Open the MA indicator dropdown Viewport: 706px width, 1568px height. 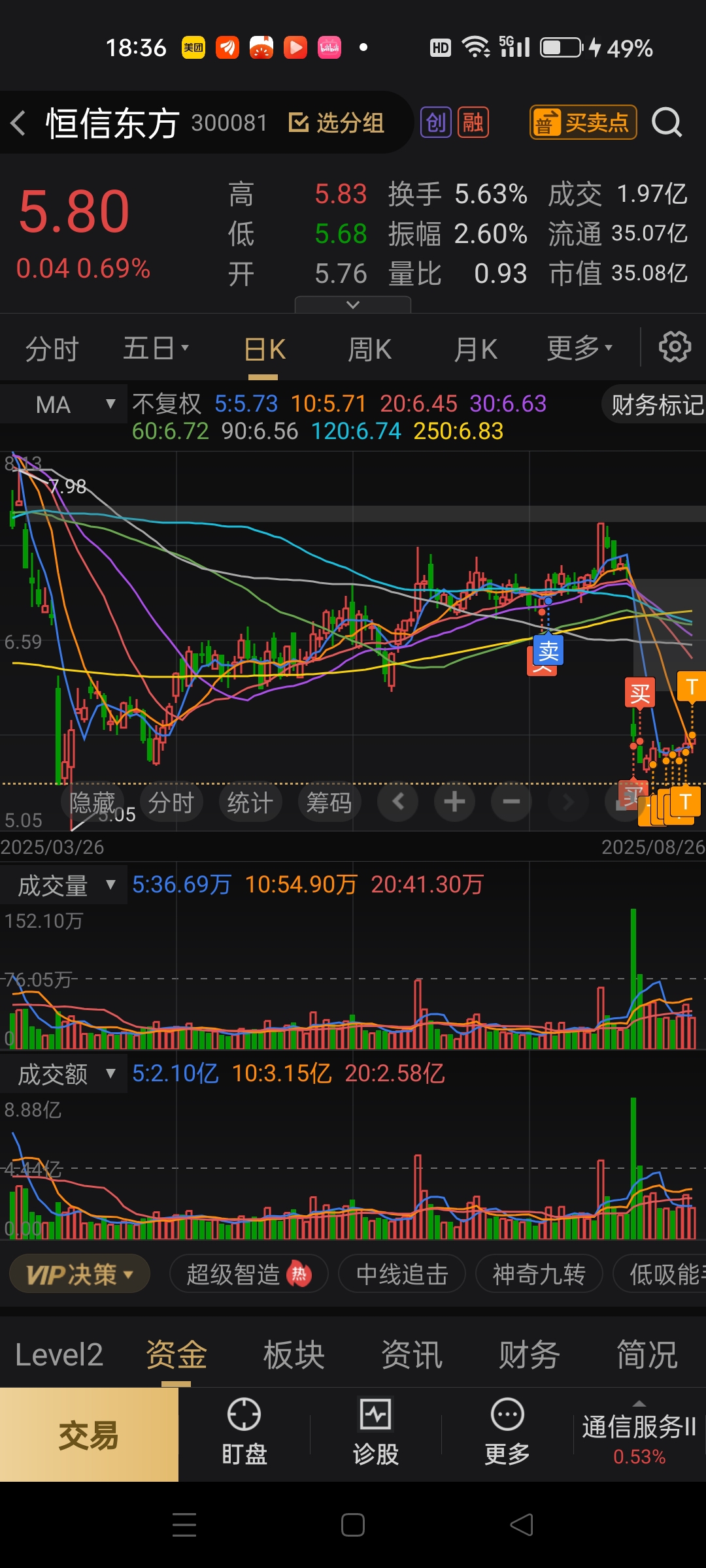[x=64, y=404]
